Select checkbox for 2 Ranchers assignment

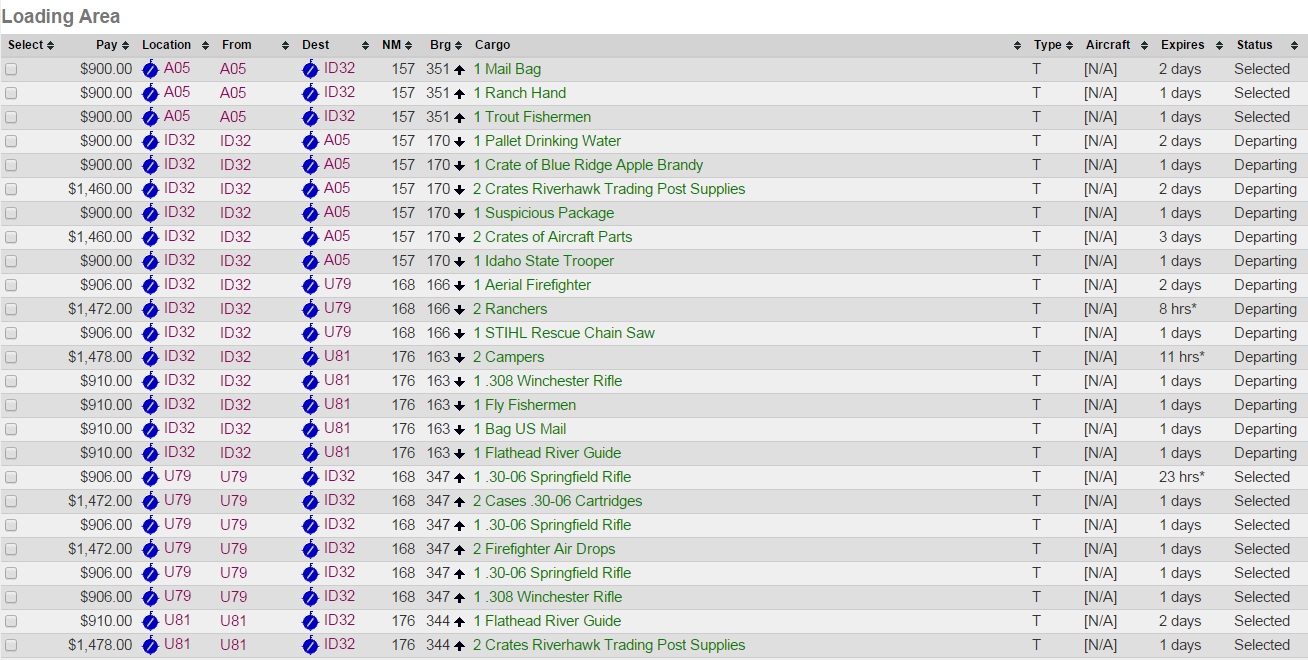11,309
